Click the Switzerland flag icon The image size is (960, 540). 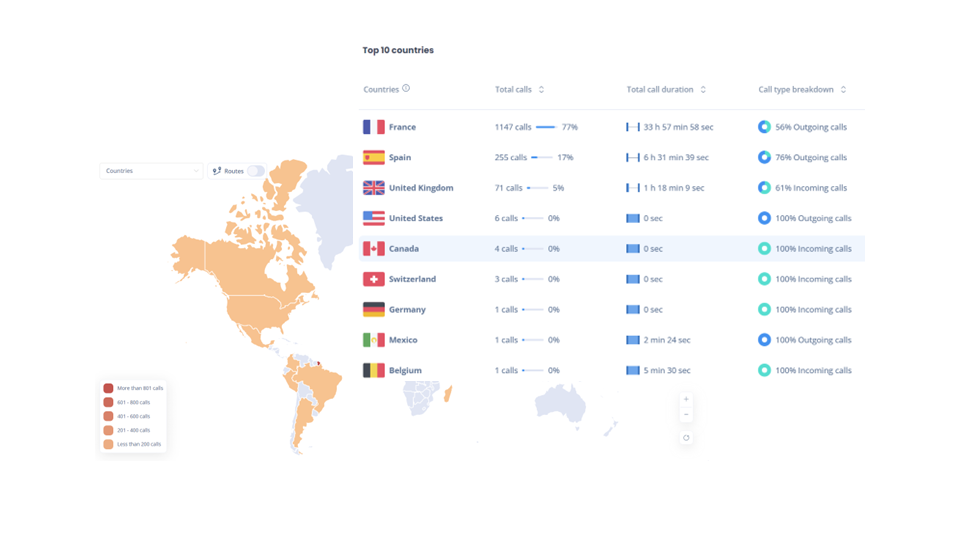point(373,279)
